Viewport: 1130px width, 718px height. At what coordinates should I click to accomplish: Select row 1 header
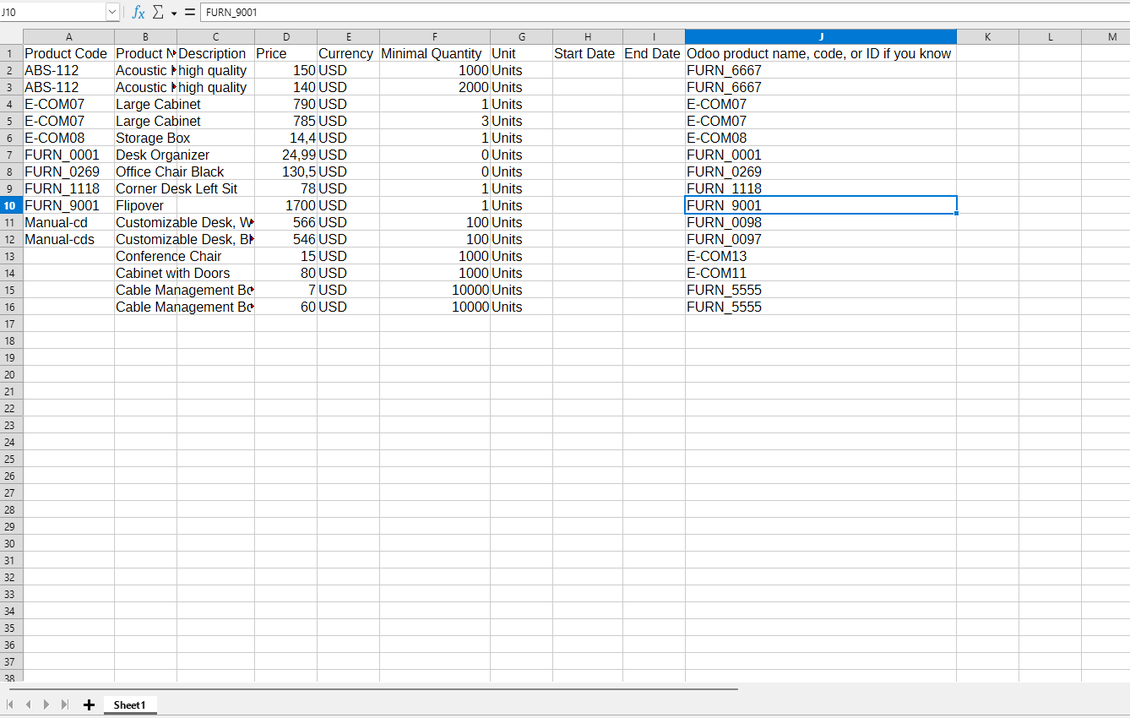click(11, 53)
